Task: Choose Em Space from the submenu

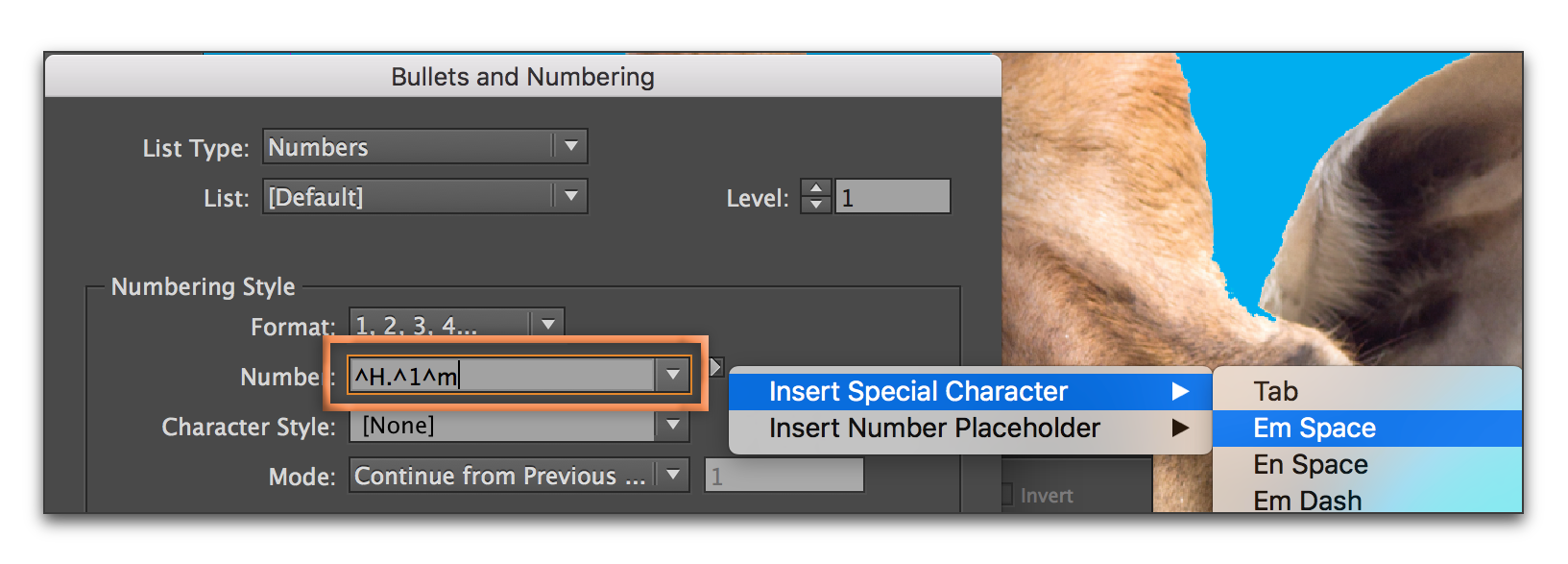Action: 1314,429
